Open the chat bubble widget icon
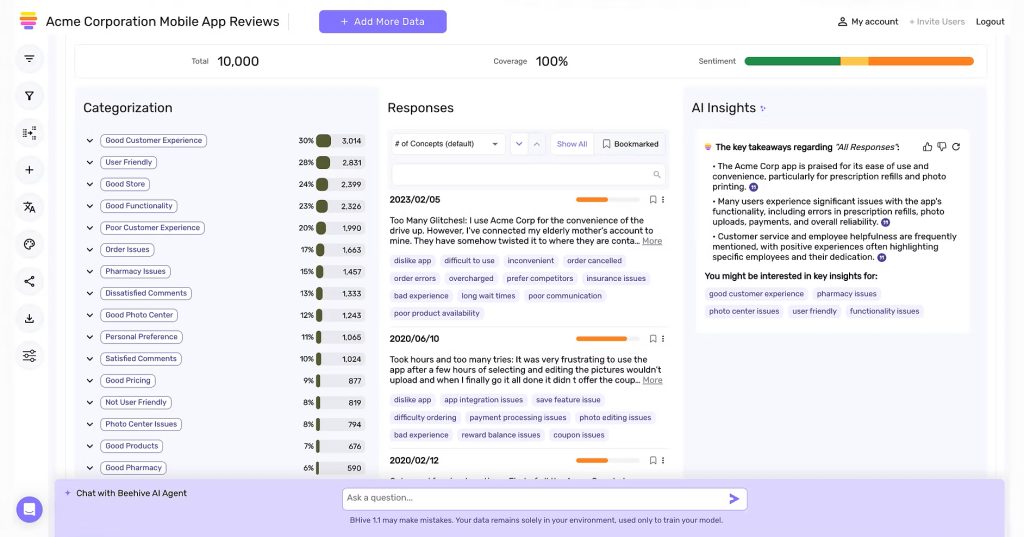 pos(29,510)
